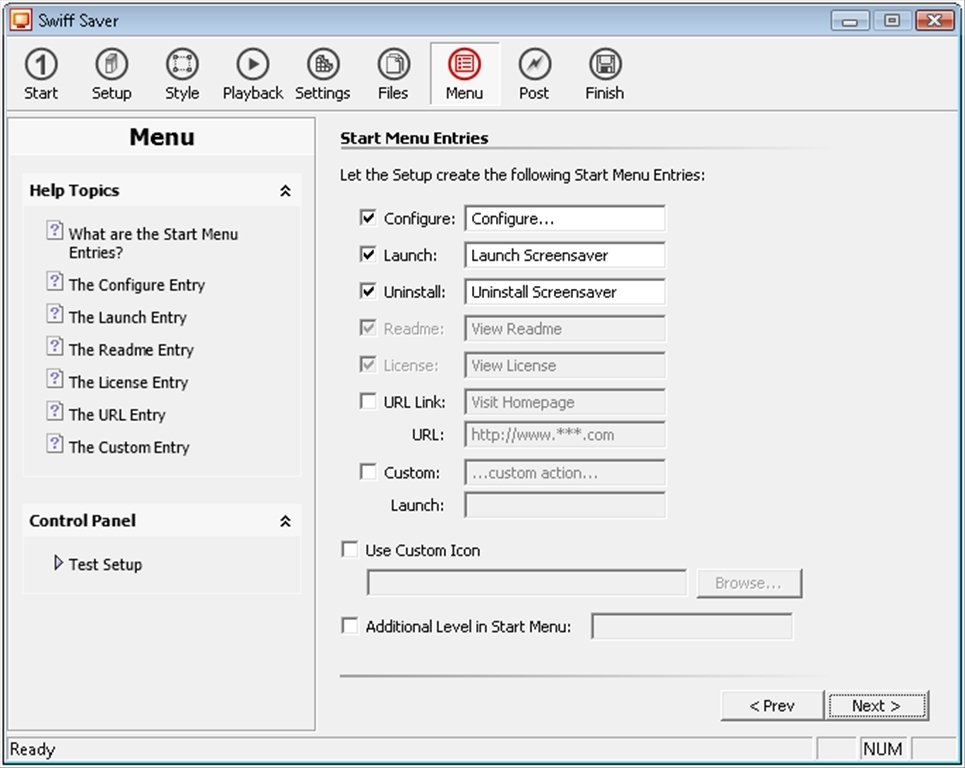
Task: Collapse the Control Panel section
Action: pyautogui.click(x=285, y=521)
